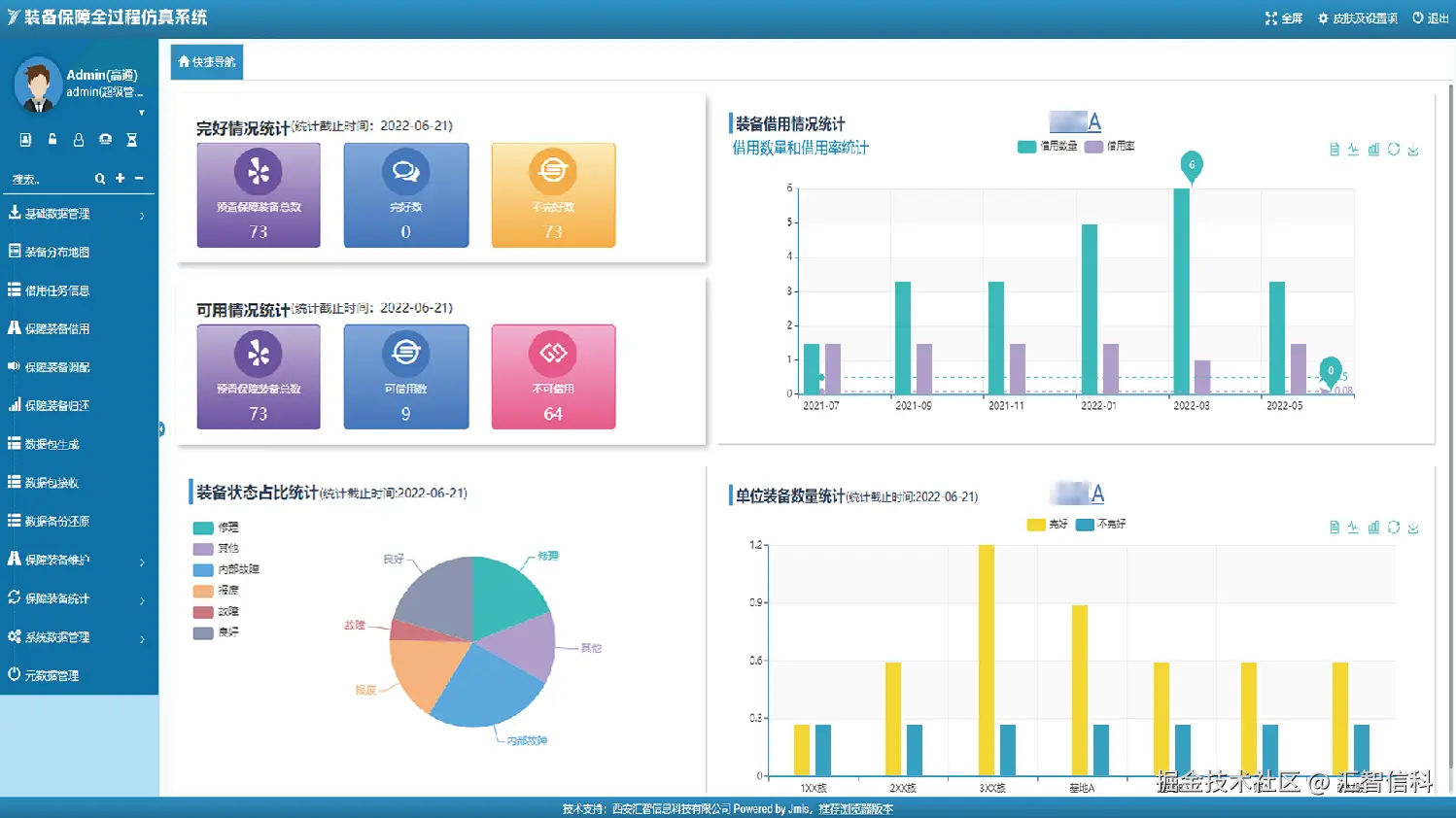Click the lock icon under Admin profile
The width and height of the screenshot is (1456, 818).
click(x=52, y=140)
